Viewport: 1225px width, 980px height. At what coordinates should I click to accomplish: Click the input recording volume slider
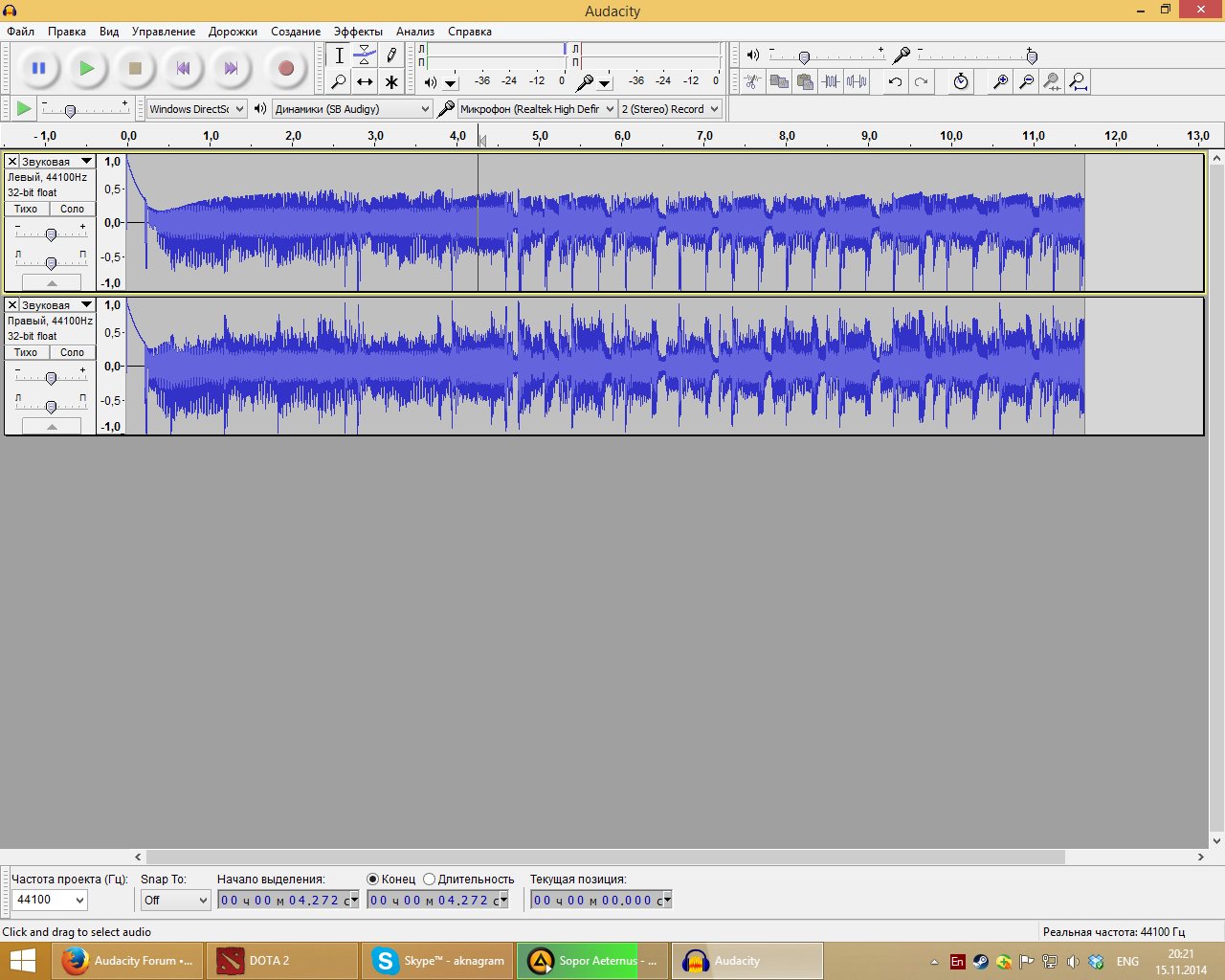[976, 56]
